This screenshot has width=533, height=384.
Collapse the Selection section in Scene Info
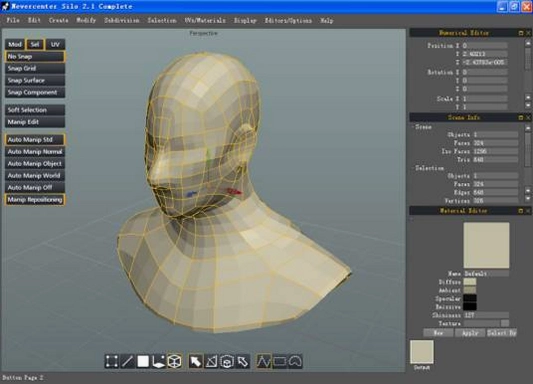coord(413,168)
